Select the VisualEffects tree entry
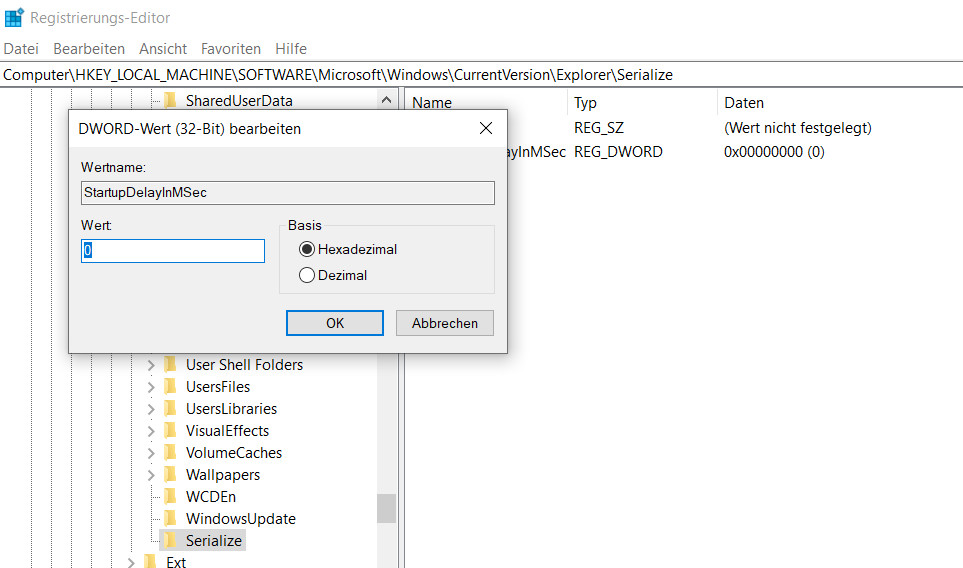963x568 pixels. [227, 431]
